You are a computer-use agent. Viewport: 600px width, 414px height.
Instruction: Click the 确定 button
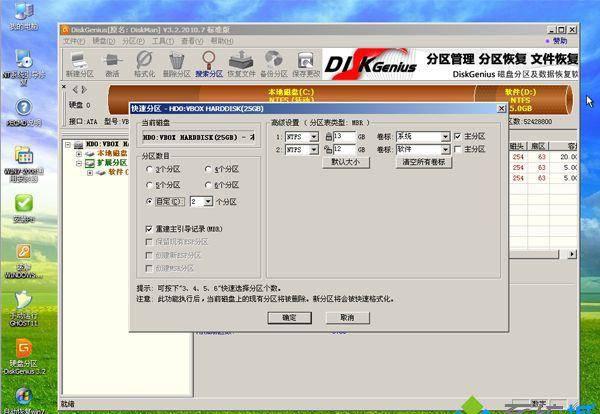[289, 318]
